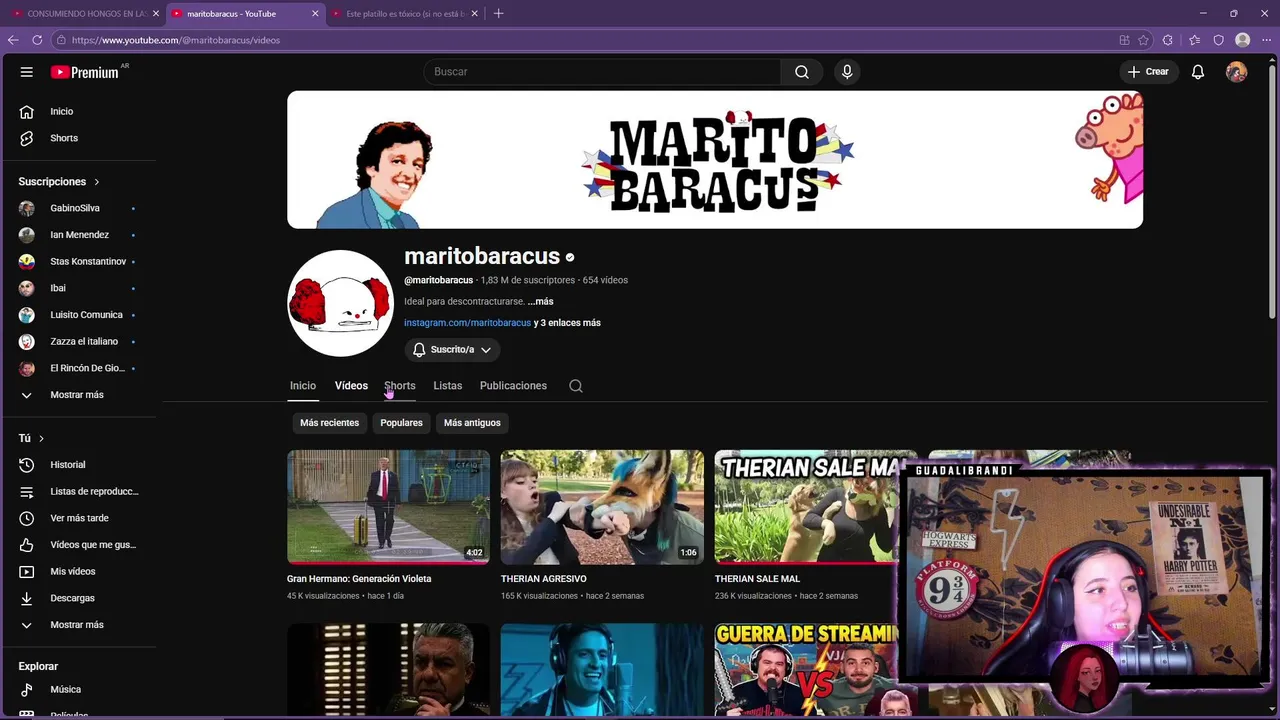Viewport: 1280px width, 720px height.
Task: Click the page vertical scrollbar
Action: point(1273,192)
